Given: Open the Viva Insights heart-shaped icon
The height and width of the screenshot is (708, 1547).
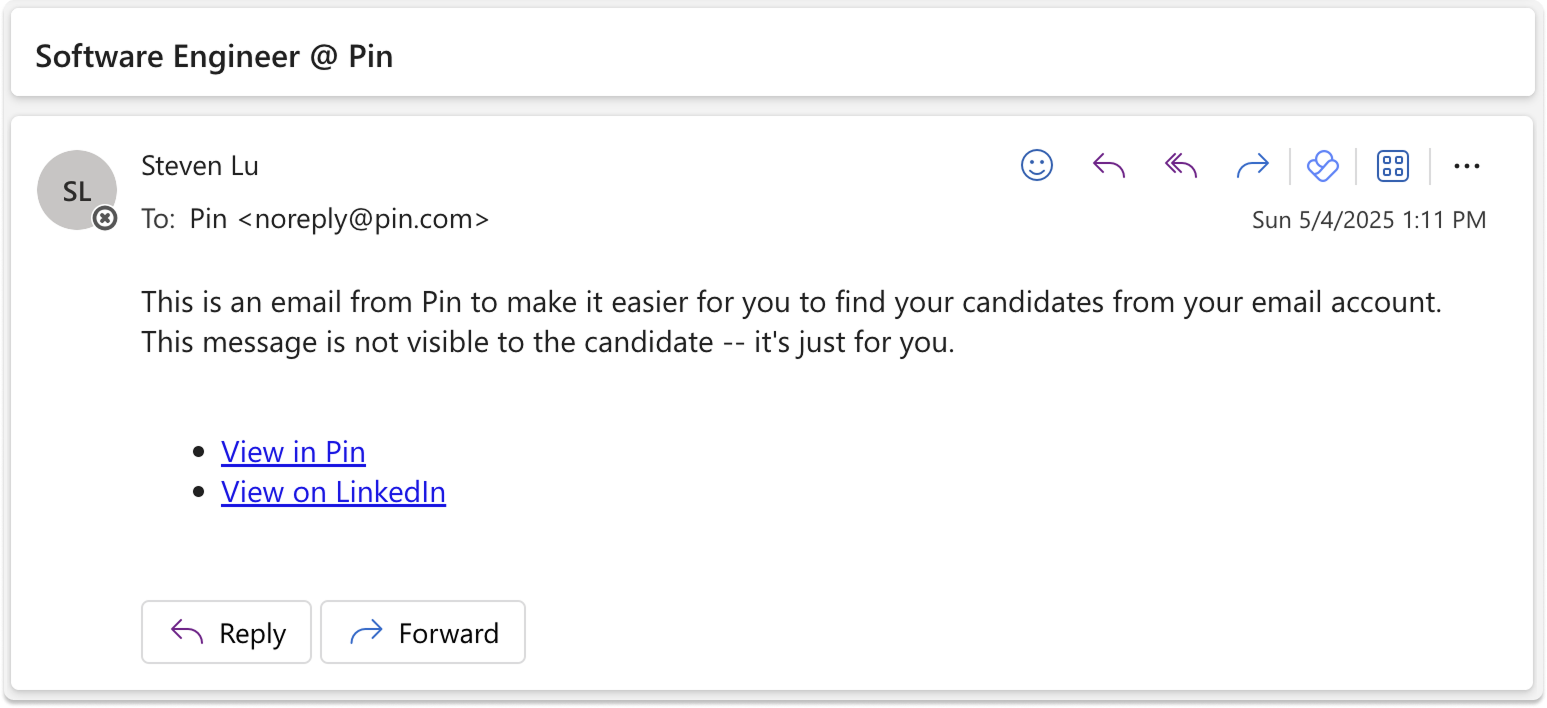Looking at the screenshot, I should coord(1323,165).
